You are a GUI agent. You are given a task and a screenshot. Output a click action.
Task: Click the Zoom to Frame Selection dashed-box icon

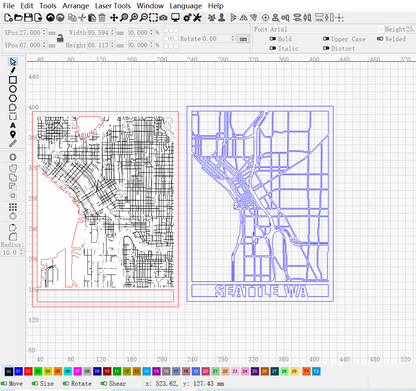click(x=153, y=18)
